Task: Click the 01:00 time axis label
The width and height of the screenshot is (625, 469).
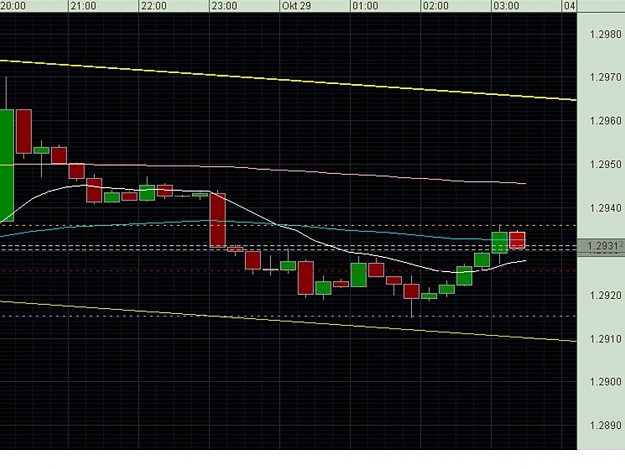Action: click(x=365, y=6)
